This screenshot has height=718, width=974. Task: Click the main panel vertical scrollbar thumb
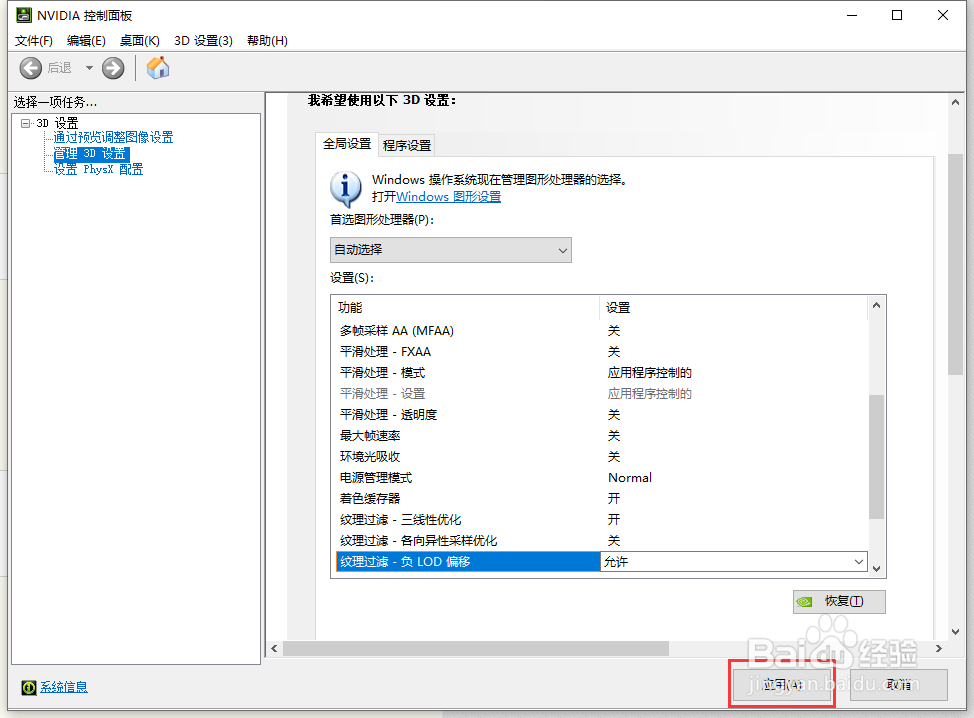955,265
